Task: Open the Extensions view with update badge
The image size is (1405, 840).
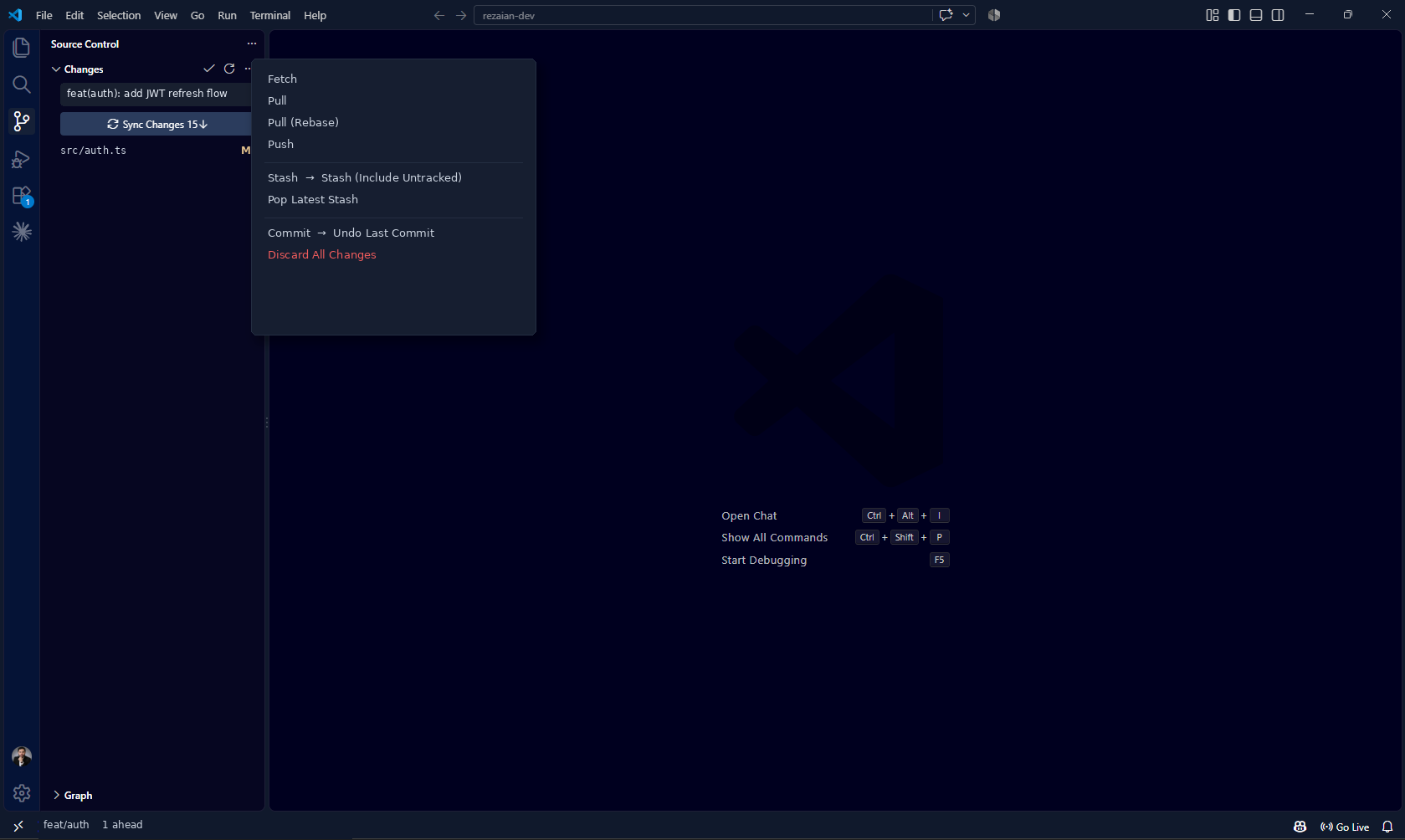Action: coord(22,196)
